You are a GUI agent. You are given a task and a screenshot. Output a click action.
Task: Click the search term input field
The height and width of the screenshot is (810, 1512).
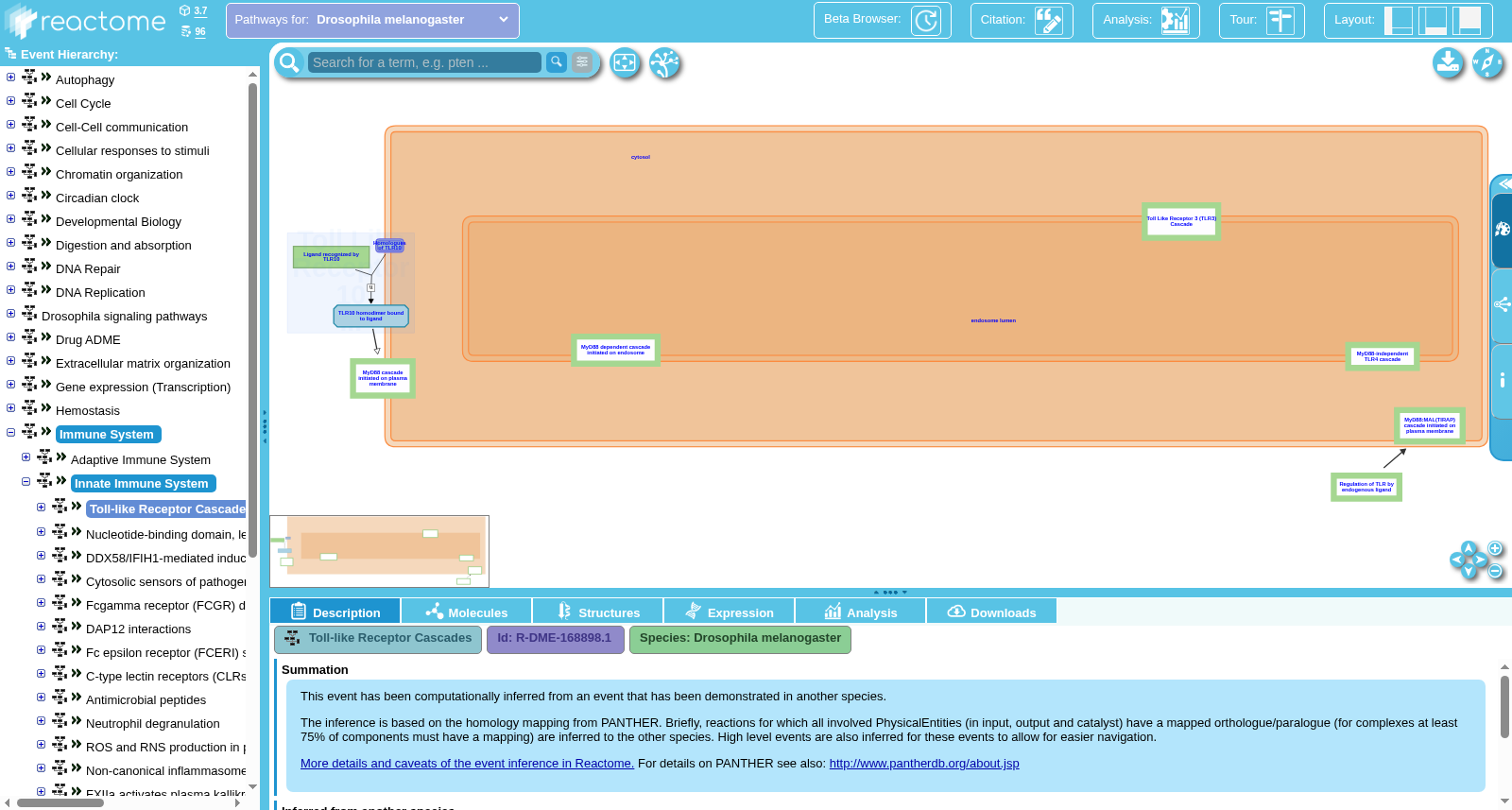(x=424, y=62)
